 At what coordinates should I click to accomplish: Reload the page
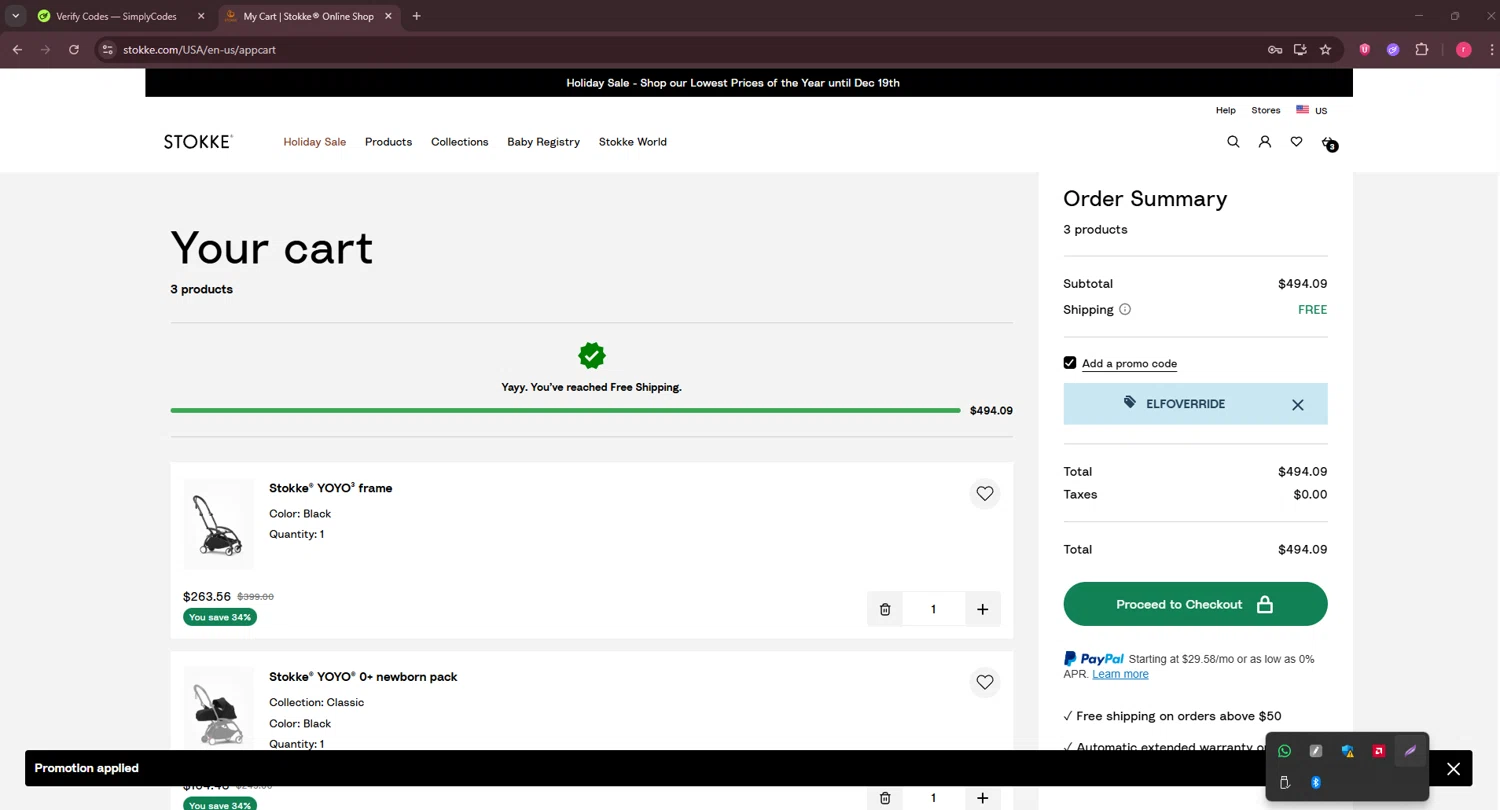(x=73, y=50)
